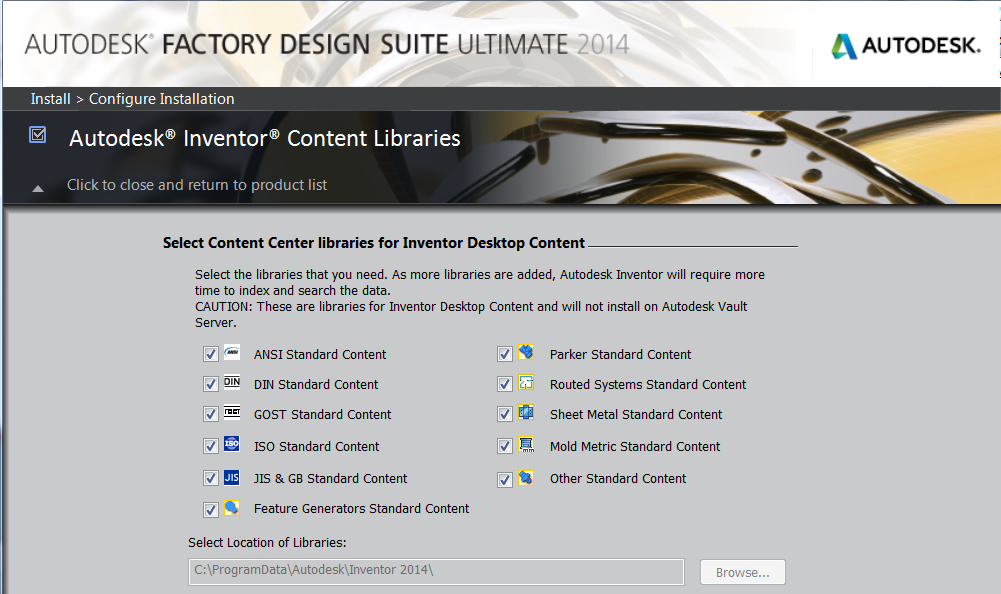Disable Feature Generators Standard Content
The width and height of the screenshot is (1001, 594).
[x=209, y=510]
